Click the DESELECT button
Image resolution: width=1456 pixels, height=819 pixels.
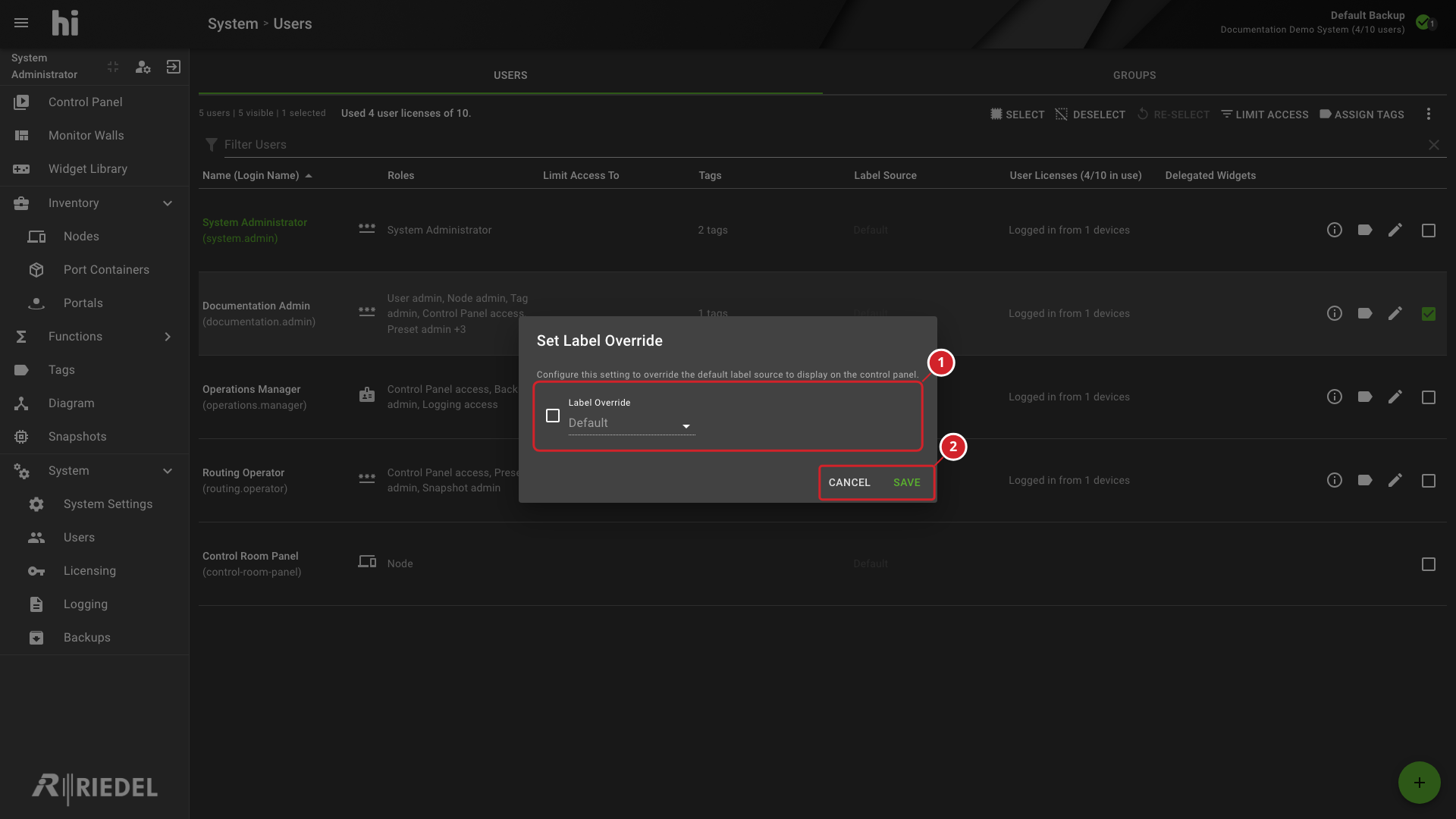(x=1090, y=115)
